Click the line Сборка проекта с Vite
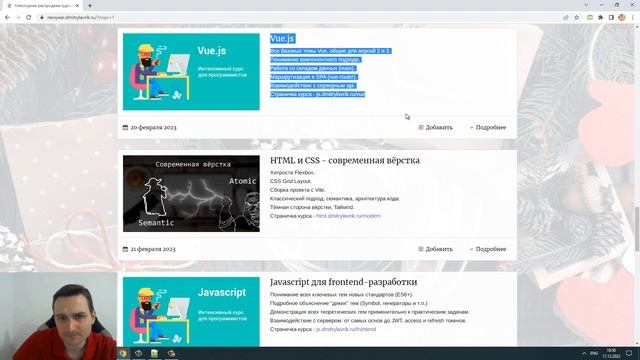Screen dimensions: 640x360 [x=297, y=190]
